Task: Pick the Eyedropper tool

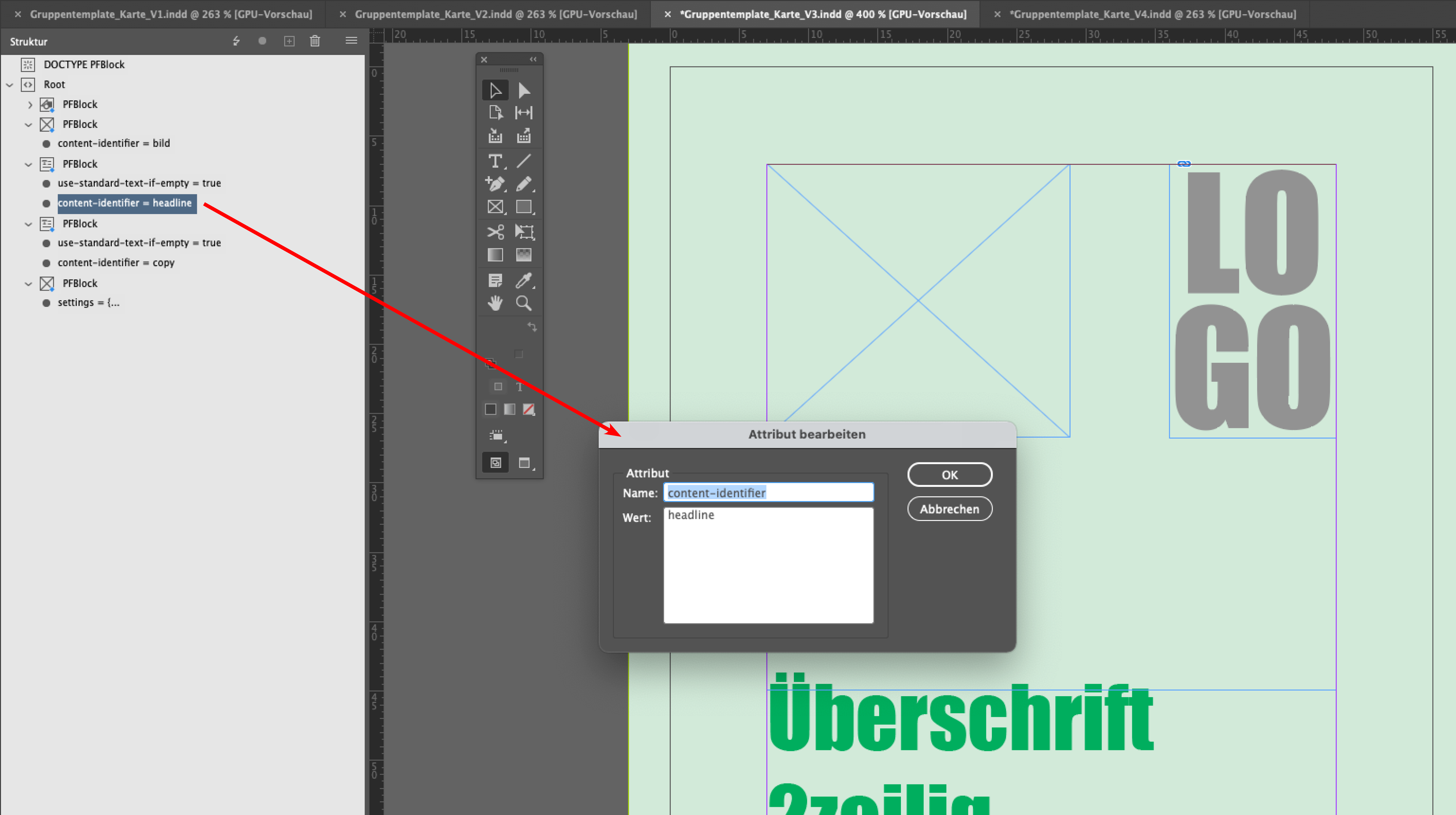Action: coord(524,280)
